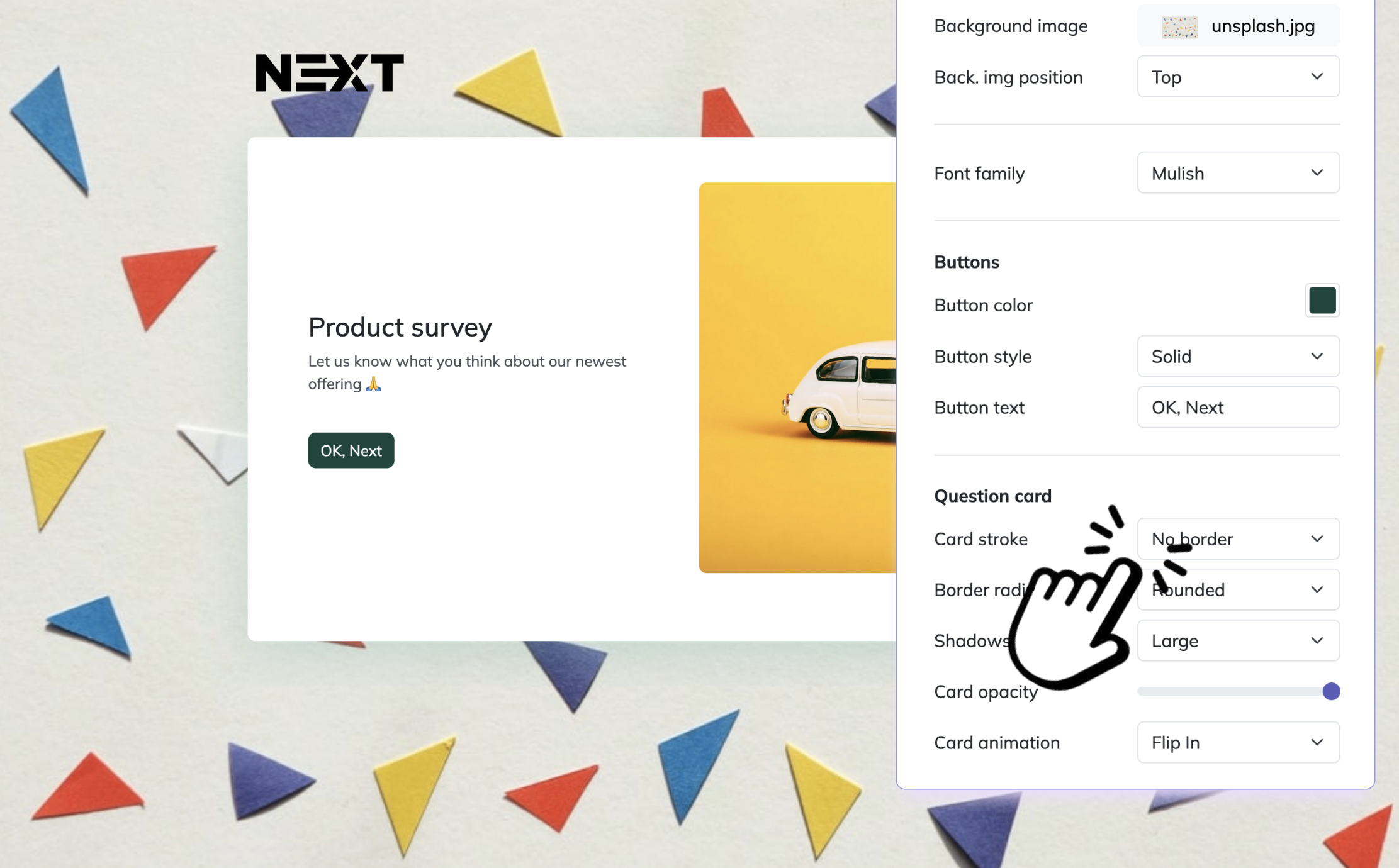Viewport: 1399px width, 868px height.
Task: Click the unsplash.jpg background thumbnail icon
Action: click(x=1179, y=26)
